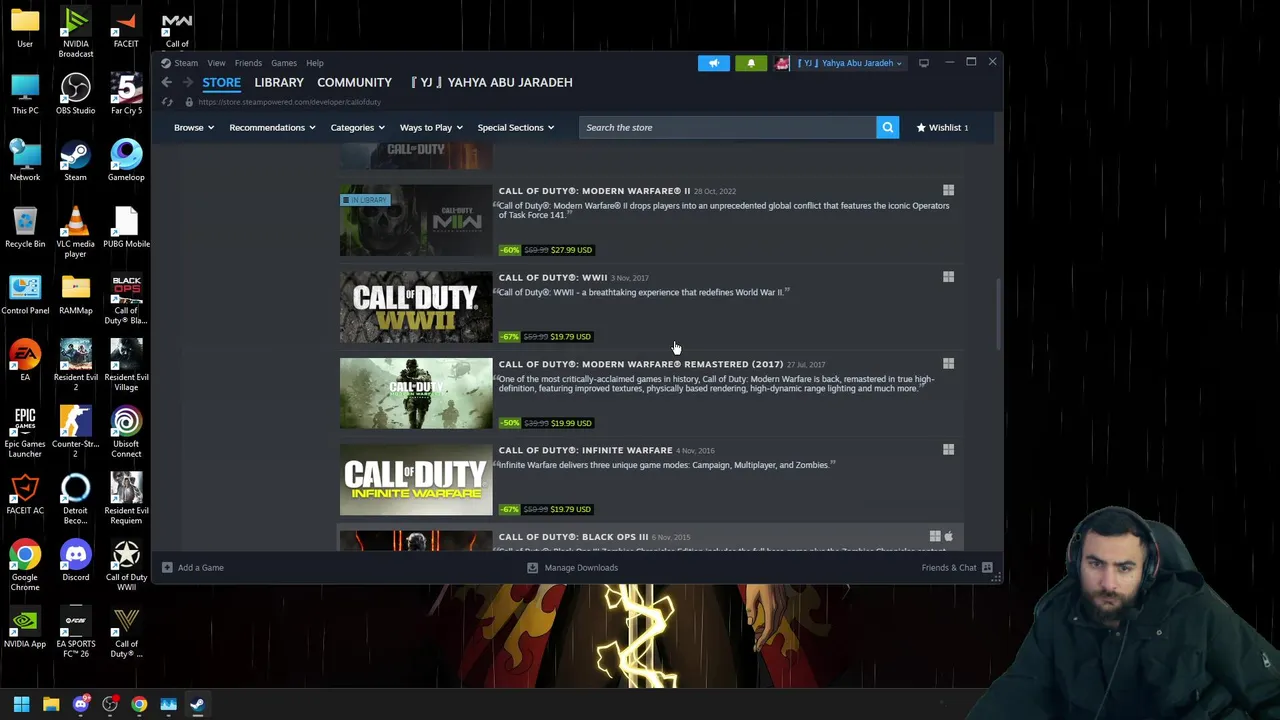Open the FACEIT desktop shortcut
This screenshot has width=1280, height=720.
(x=126, y=28)
